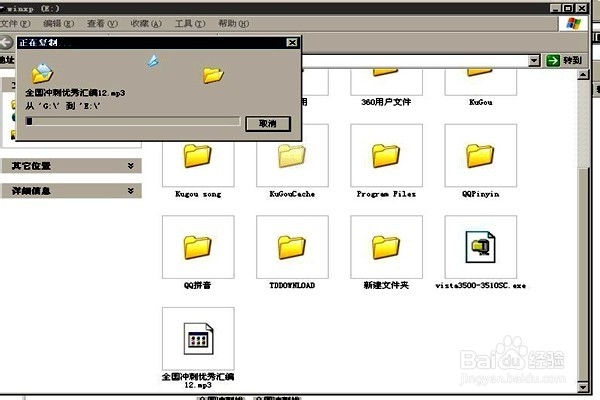
Task: Click the 全国冲刺优秀汇编 12.mp3 file label
Action: [x=198, y=381]
